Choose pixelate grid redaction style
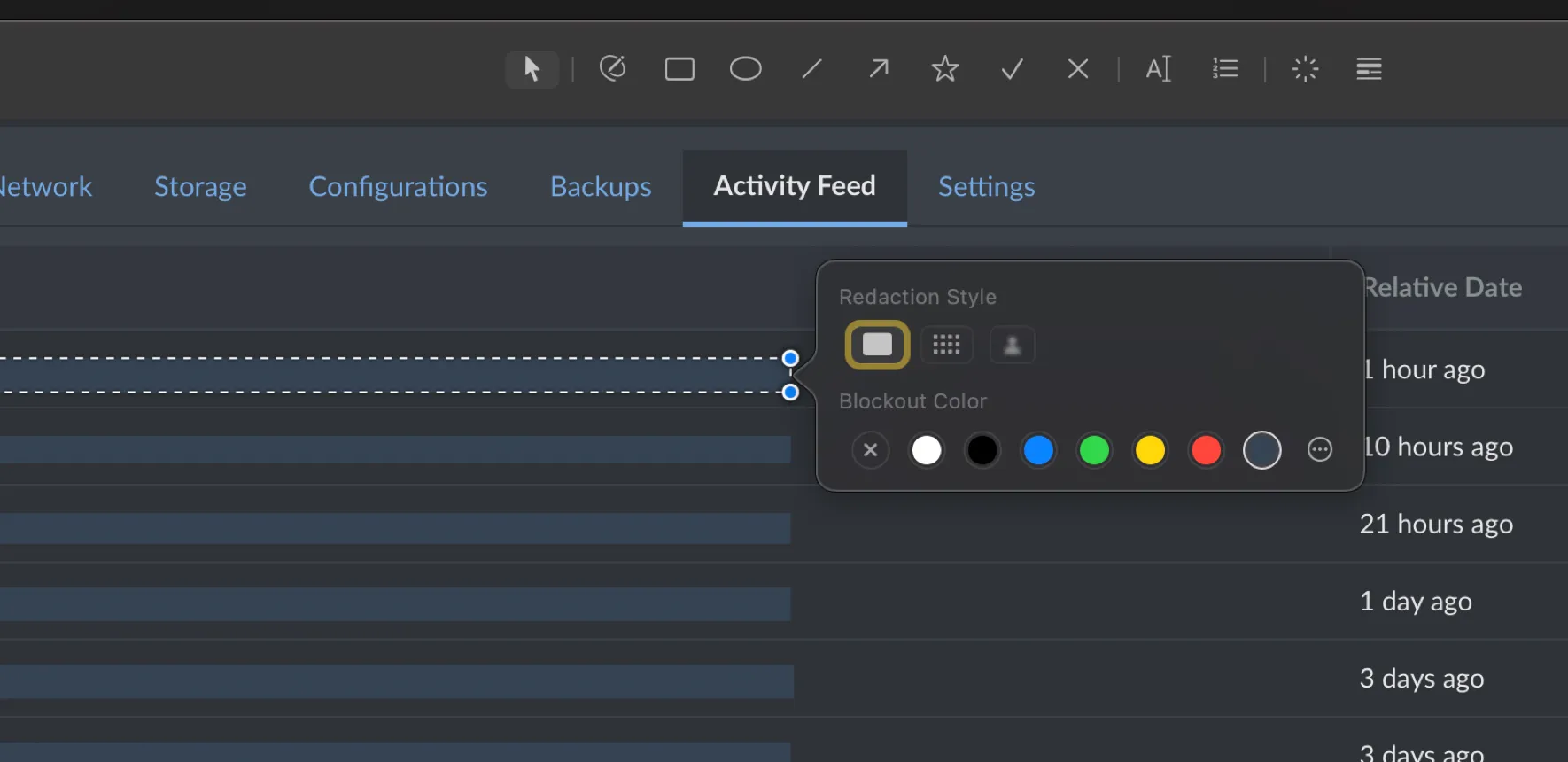 click(x=946, y=345)
